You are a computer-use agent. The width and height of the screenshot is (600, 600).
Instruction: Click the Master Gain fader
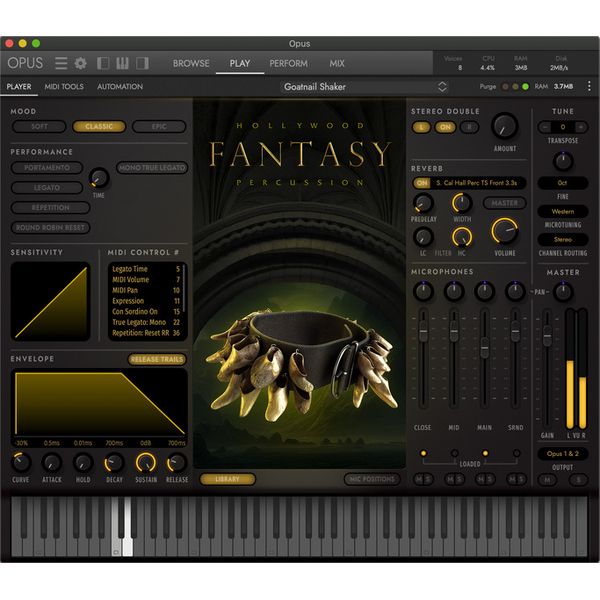coord(548,336)
